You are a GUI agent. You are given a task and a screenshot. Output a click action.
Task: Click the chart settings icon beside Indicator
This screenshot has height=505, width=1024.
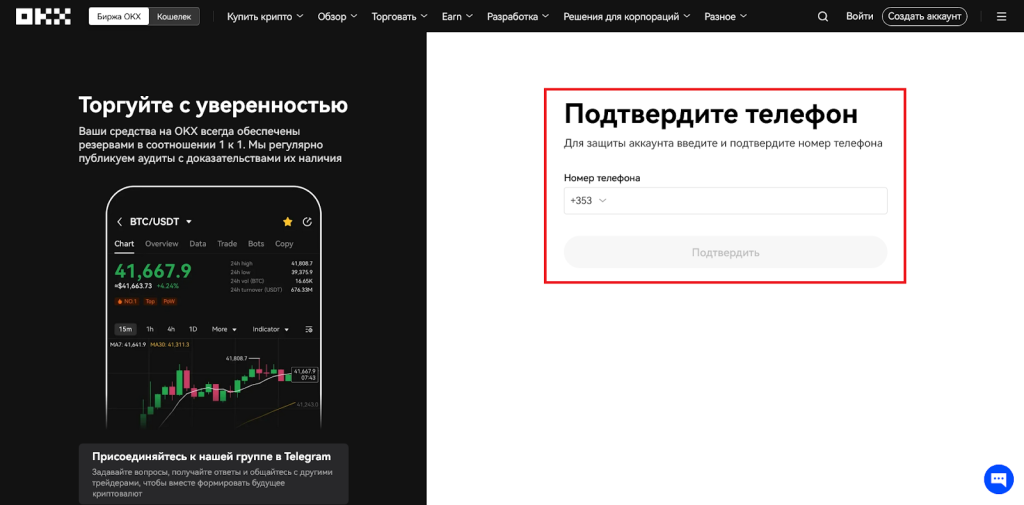pyautogui.click(x=309, y=329)
